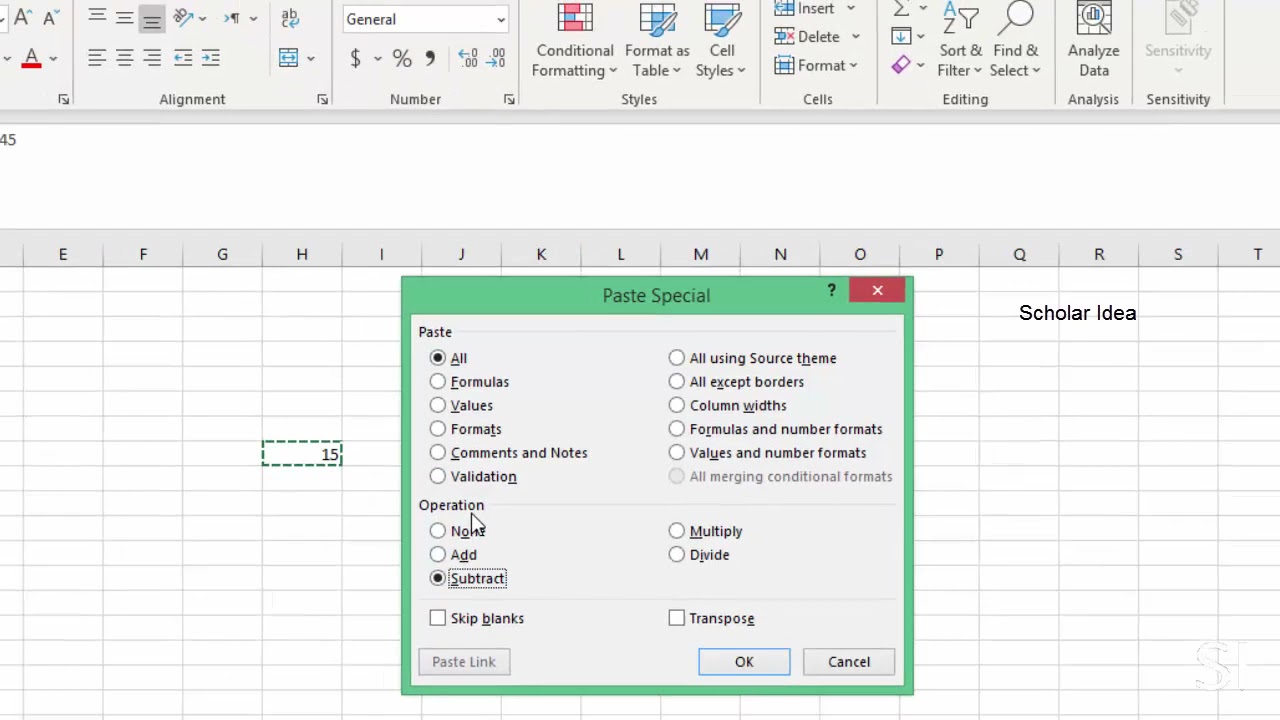Select the Column widths option

(677, 406)
